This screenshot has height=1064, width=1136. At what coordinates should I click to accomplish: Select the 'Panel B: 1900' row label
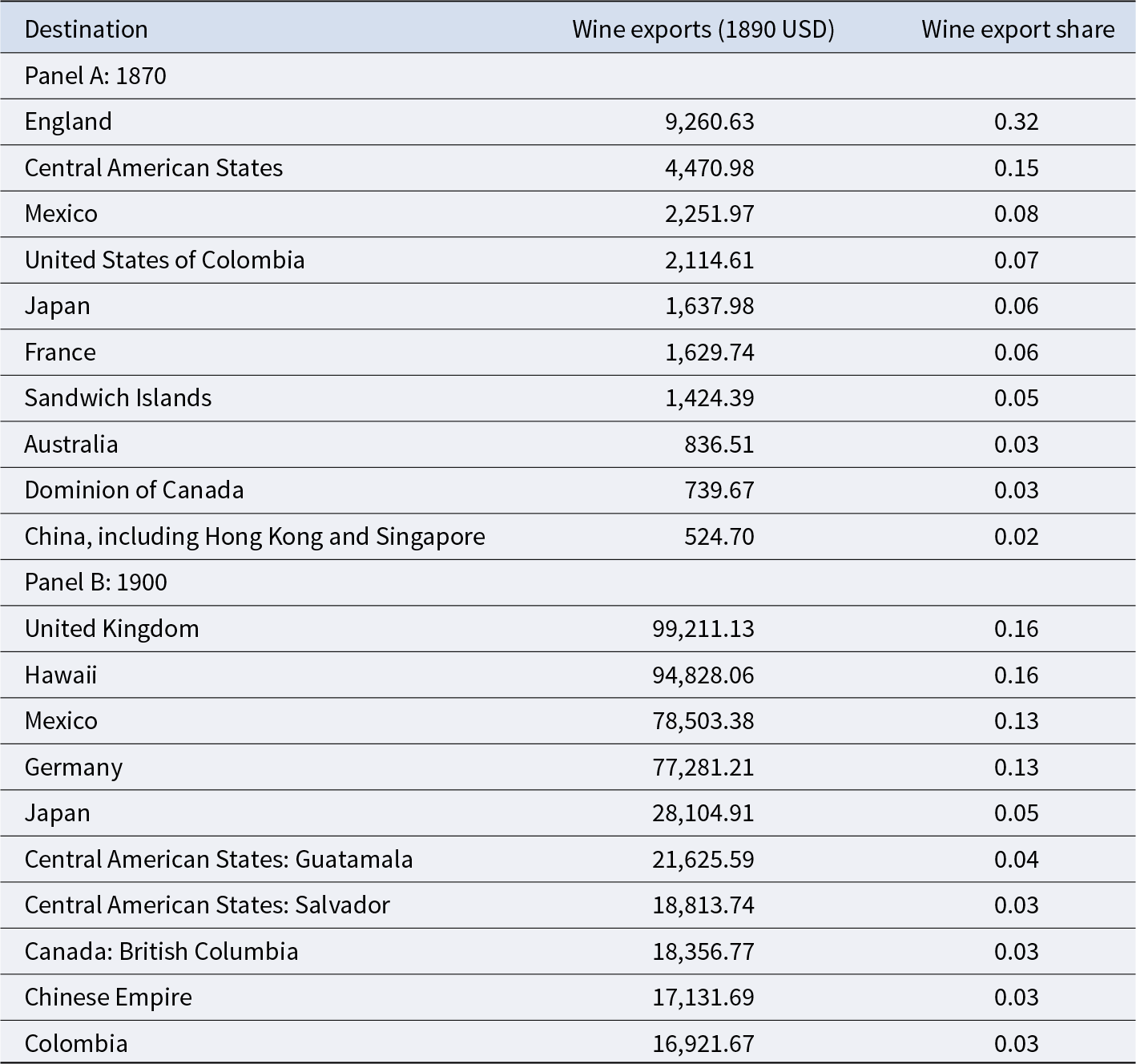tap(95, 582)
